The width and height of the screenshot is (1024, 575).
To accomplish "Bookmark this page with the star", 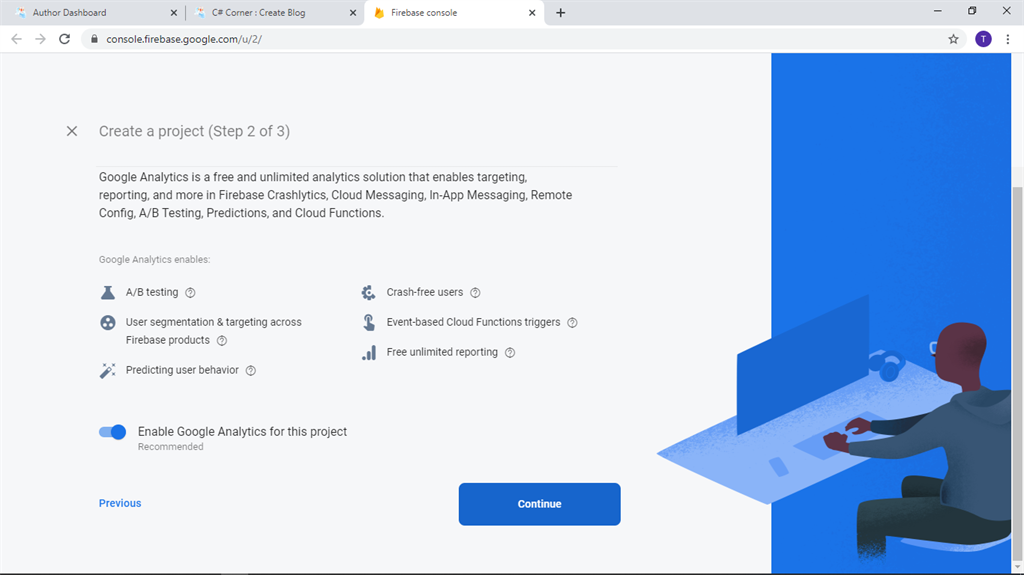I will [953, 39].
